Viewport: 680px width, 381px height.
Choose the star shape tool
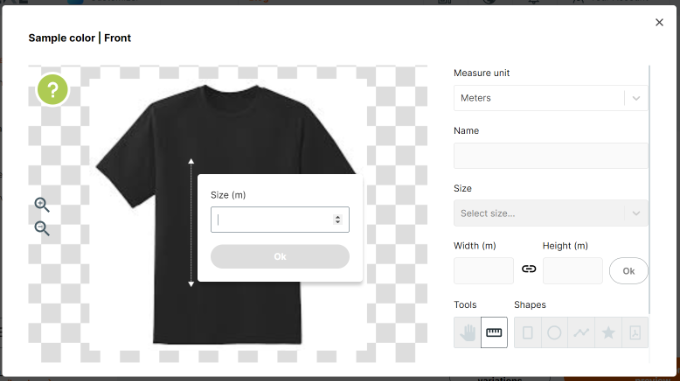(608, 332)
